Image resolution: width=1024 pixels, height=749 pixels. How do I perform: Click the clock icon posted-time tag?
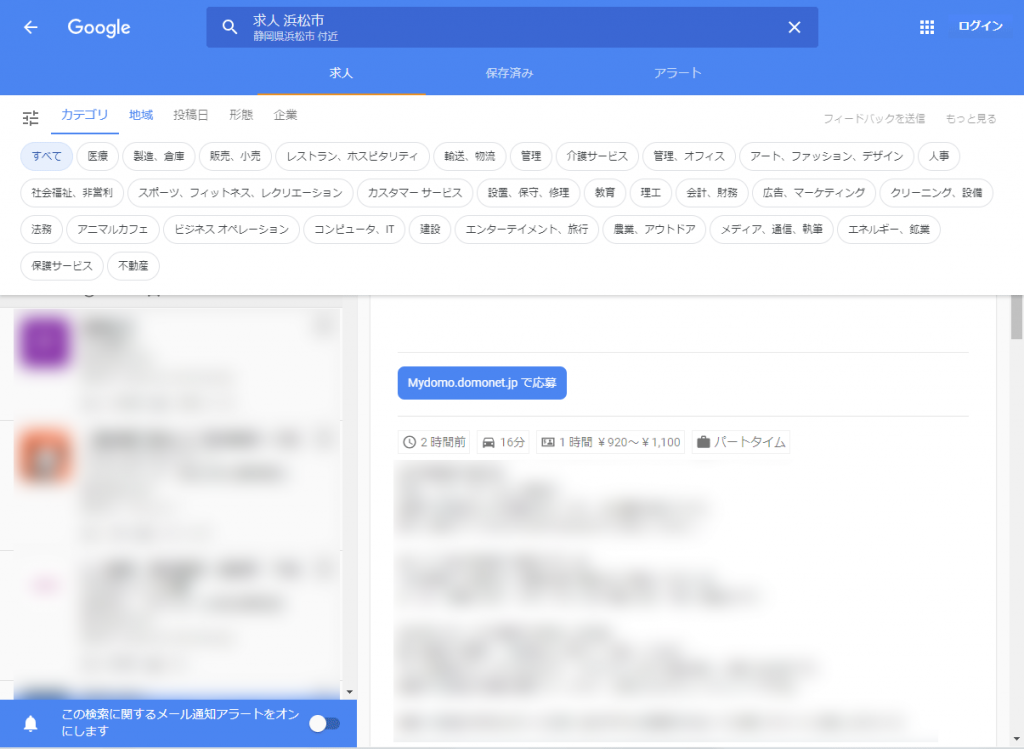tap(434, 442)
